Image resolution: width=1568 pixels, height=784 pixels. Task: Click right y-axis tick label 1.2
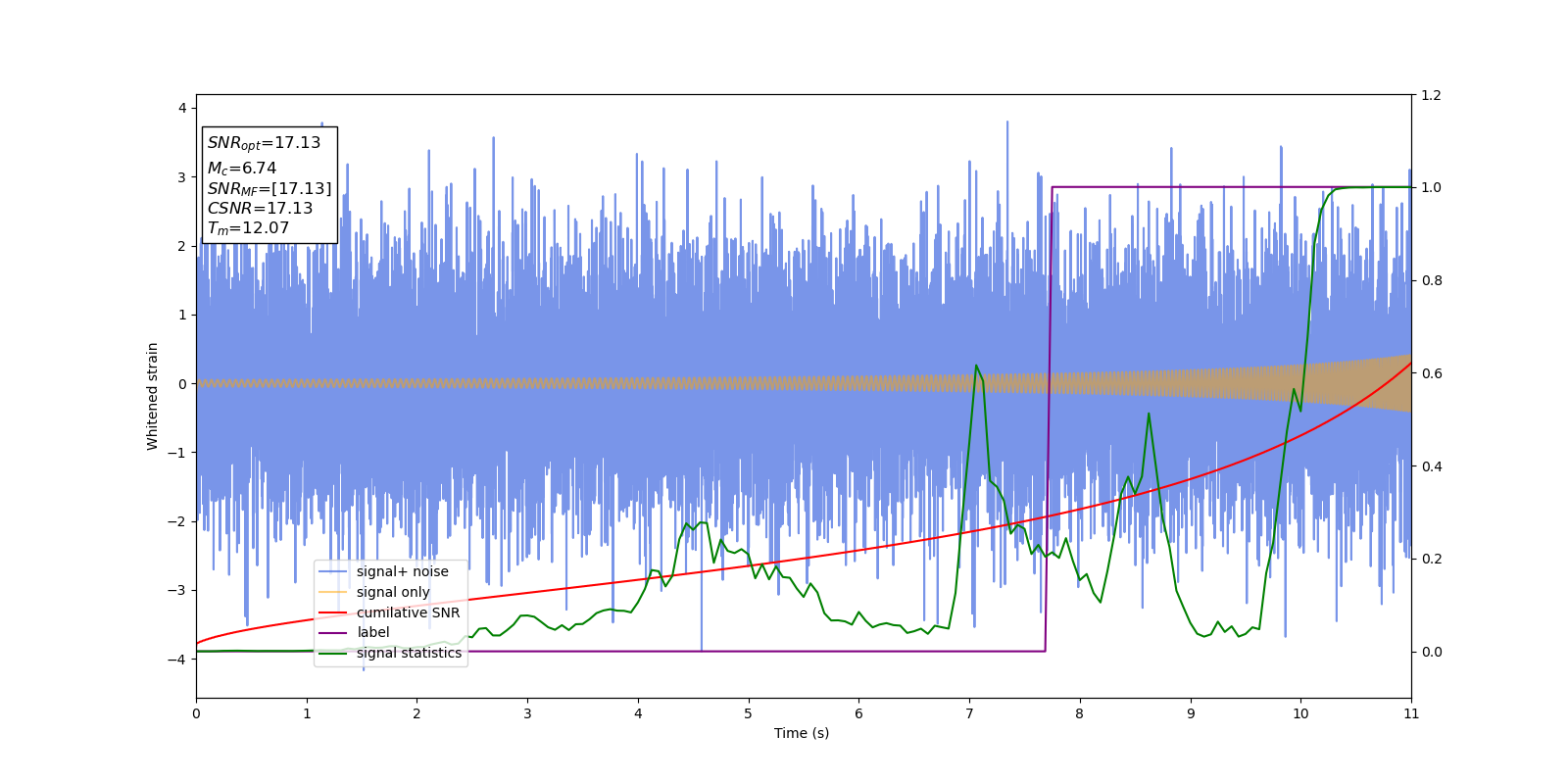1432,95
